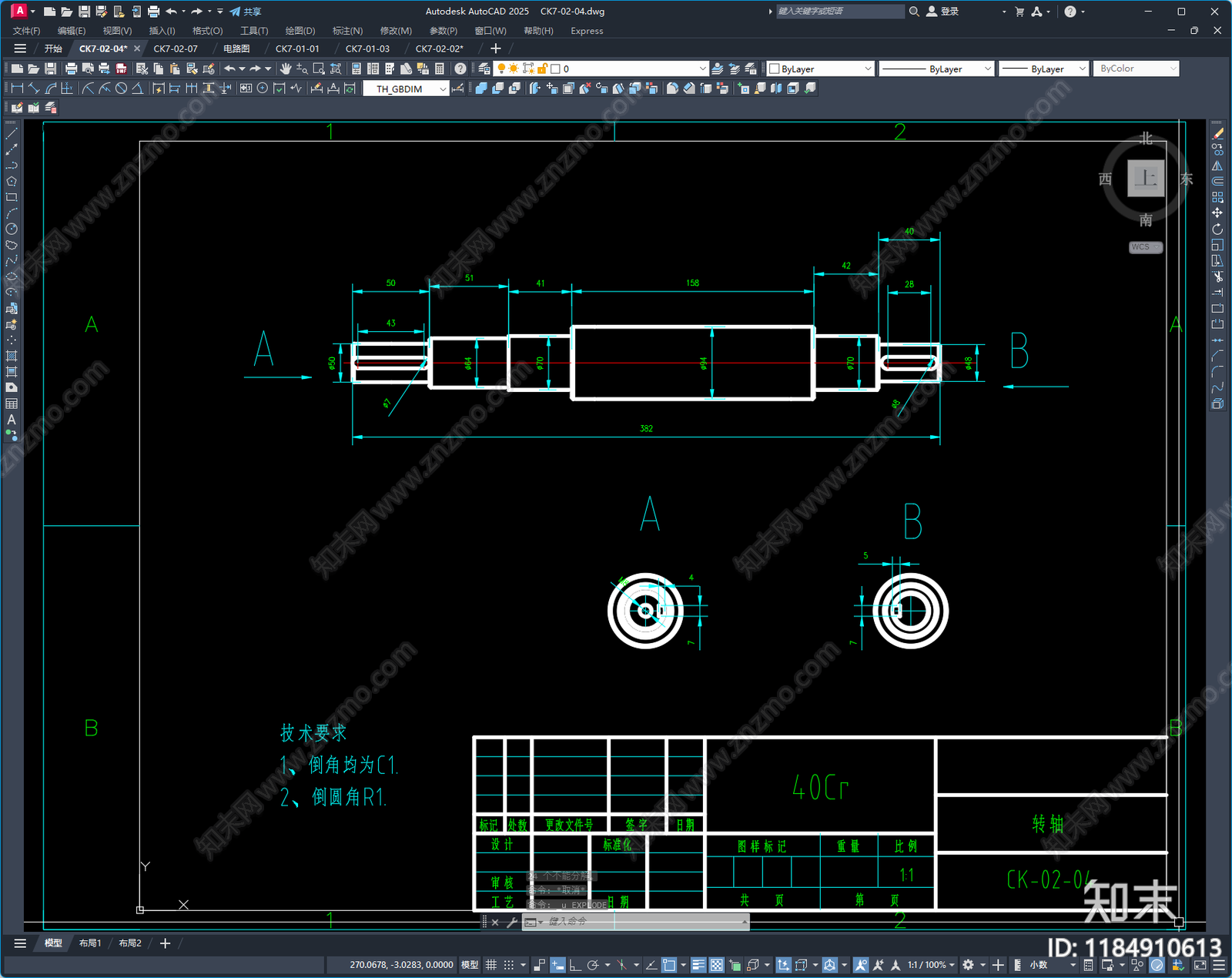Click the Move tool in modify toolbar
The width and height of the screenshot is (1232, 978).
pos(1217,213)
